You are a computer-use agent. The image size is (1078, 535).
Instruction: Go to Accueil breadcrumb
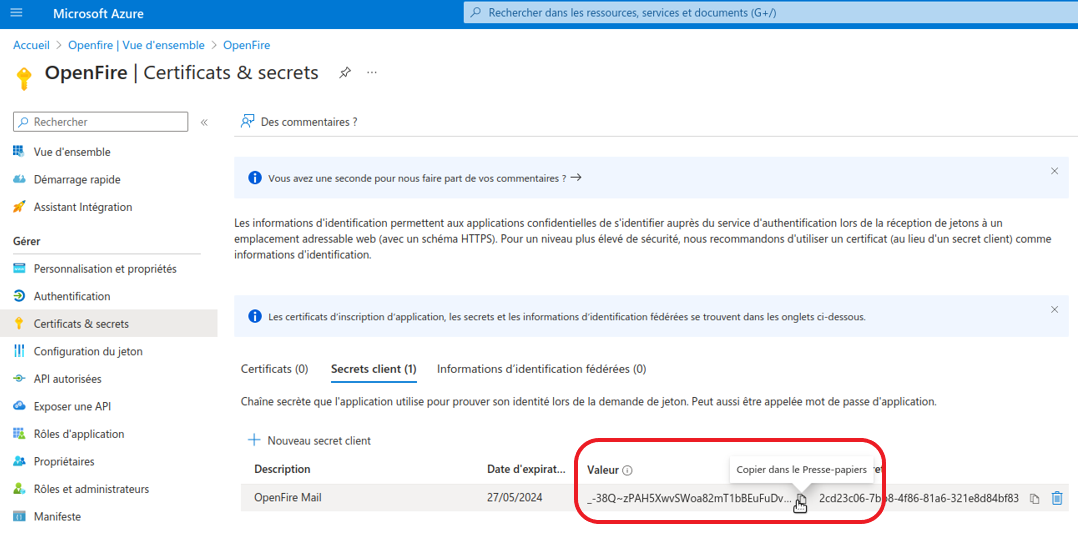point(32,45)
